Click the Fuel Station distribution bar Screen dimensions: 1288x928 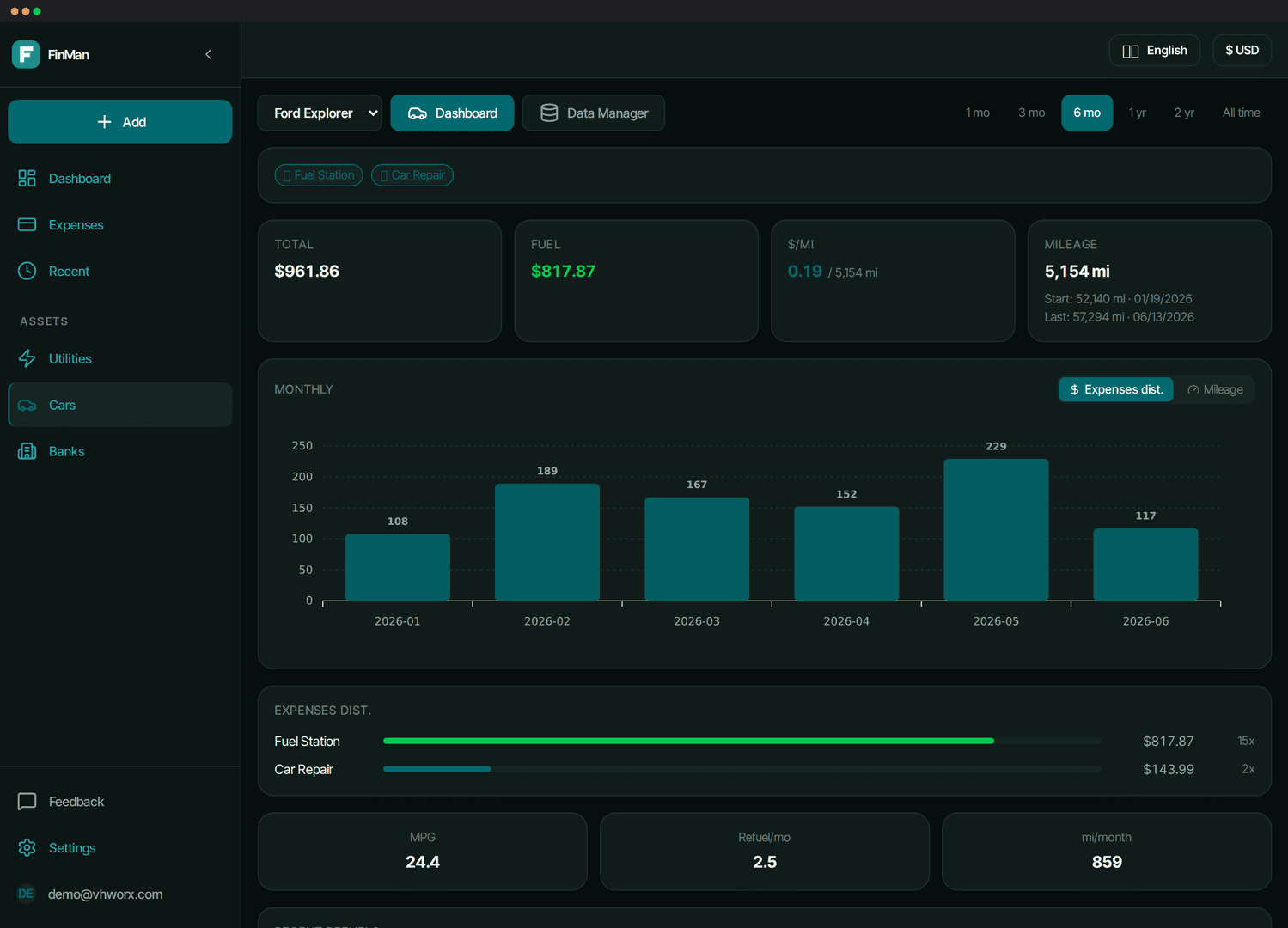click(x=742, y=741)
